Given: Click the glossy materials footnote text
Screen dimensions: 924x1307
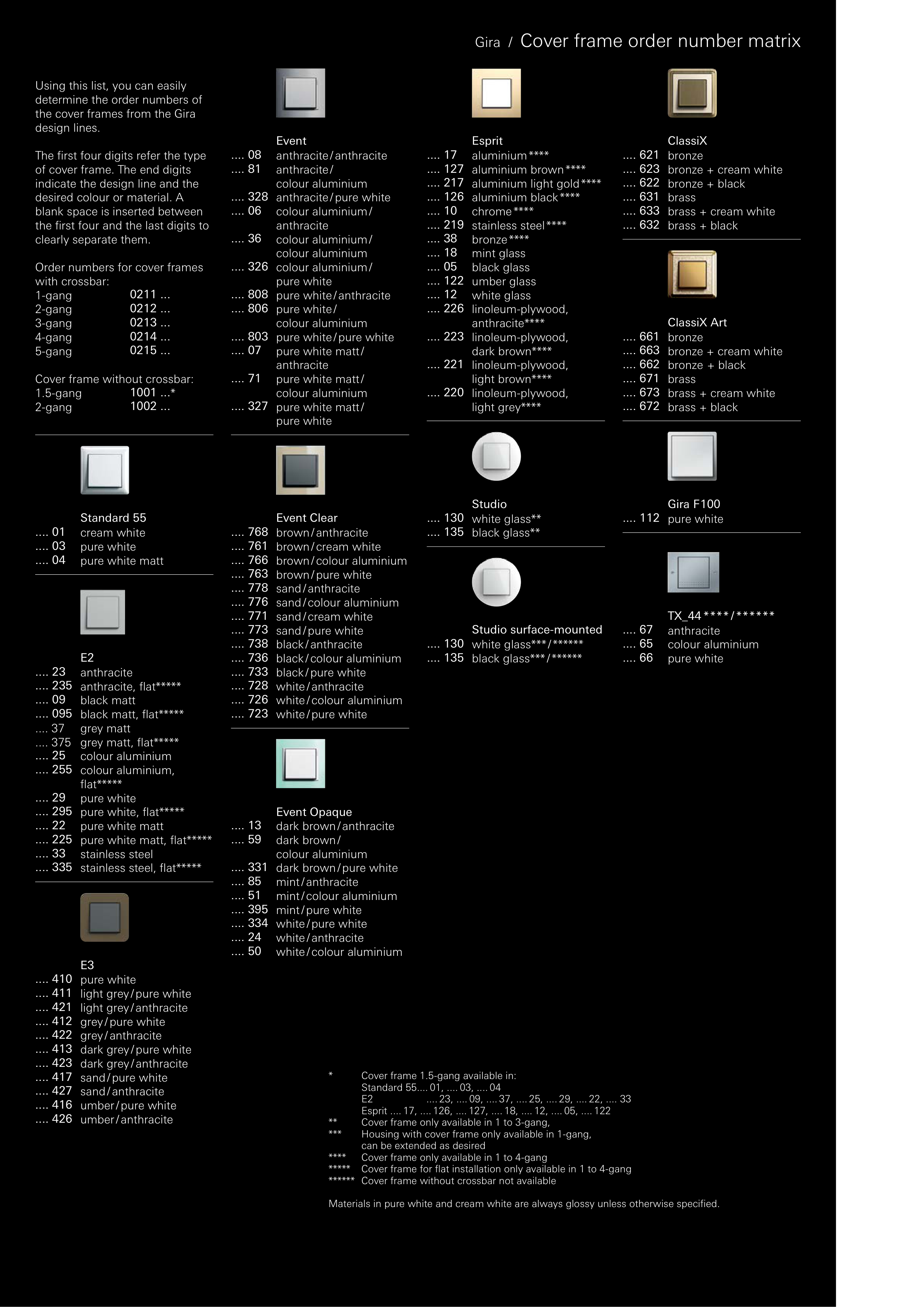Looking at the screenshot, I should point(524,1203).
